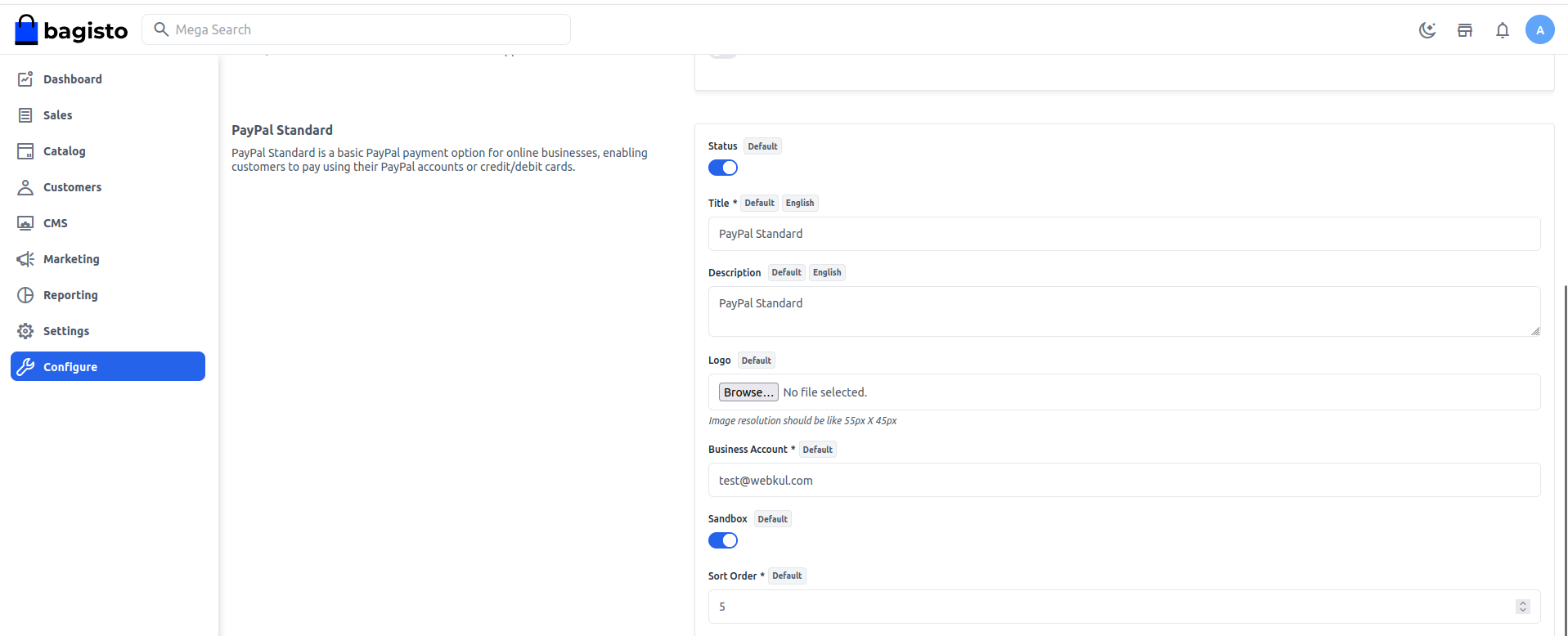Viewport: 1568px width, 636px height.
Task: Open CMS menu item
Action: pos(108,223)
